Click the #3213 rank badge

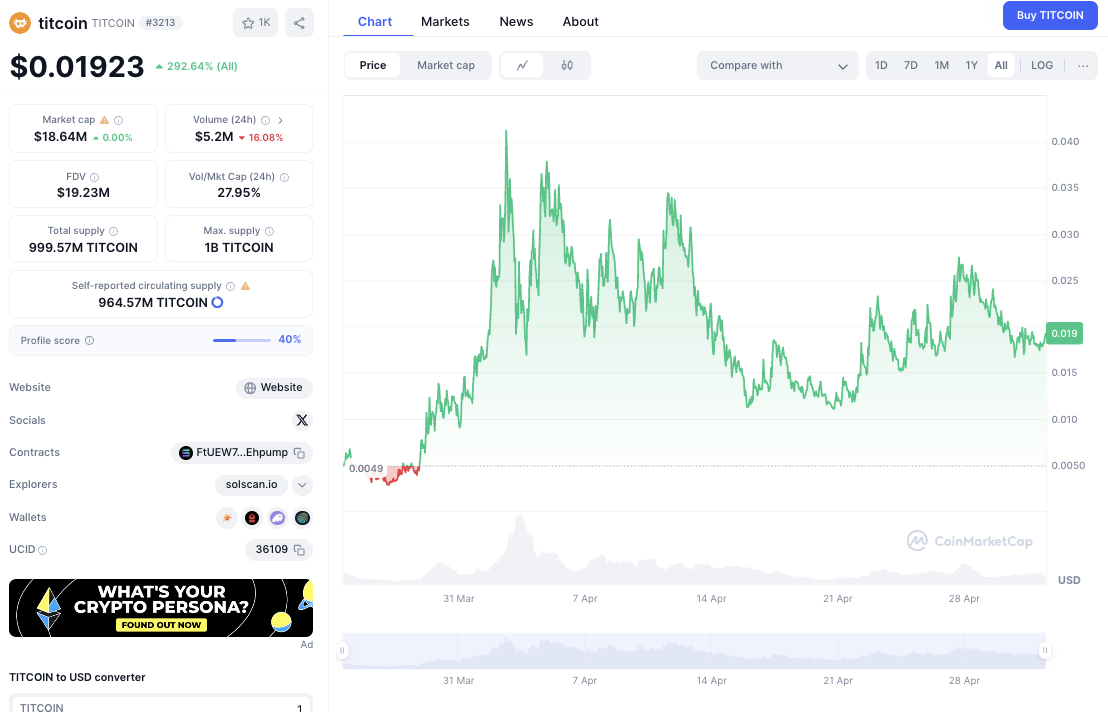click(160, 23)
